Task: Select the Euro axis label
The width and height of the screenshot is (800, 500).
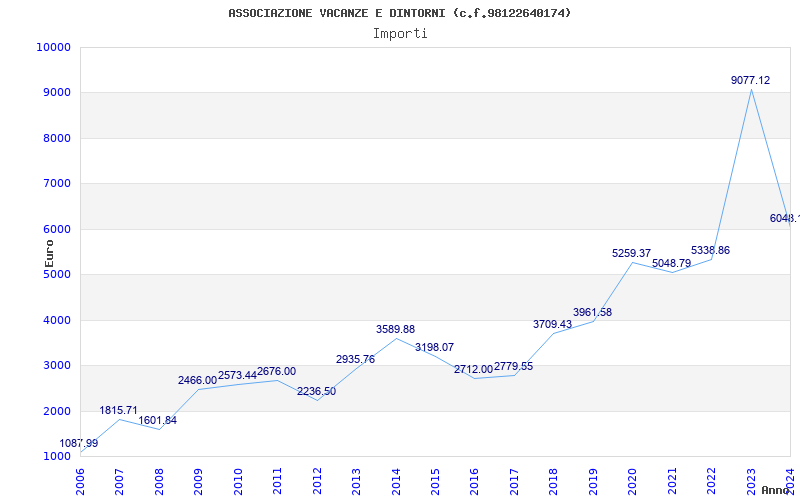Action: click(x=49, y=254)
